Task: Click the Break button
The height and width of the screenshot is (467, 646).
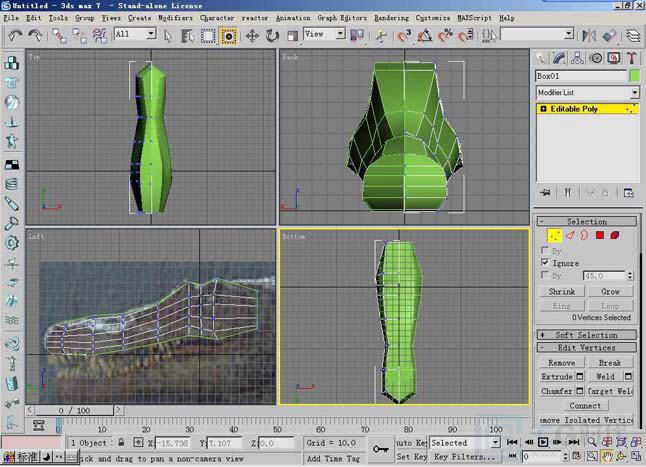Action: point(610,363)
